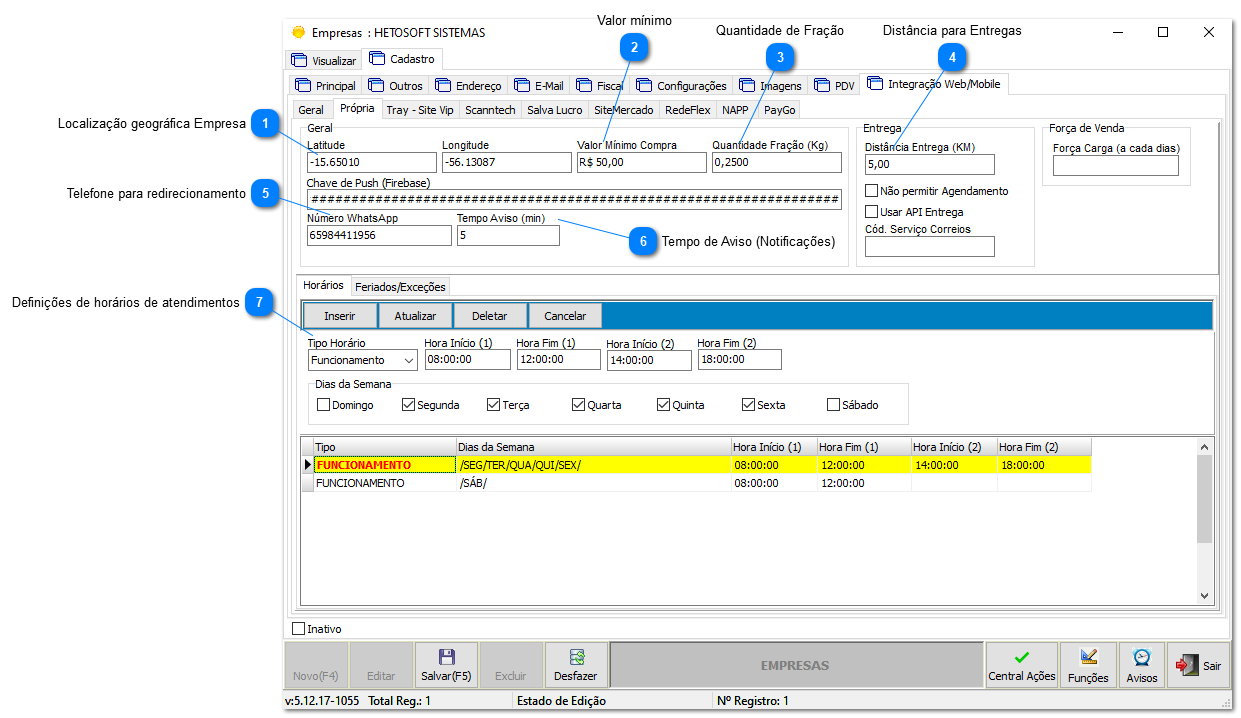1241x718 pixels.
Task: Click the Desfazer undo icon
Action: [x=575, y=657]
